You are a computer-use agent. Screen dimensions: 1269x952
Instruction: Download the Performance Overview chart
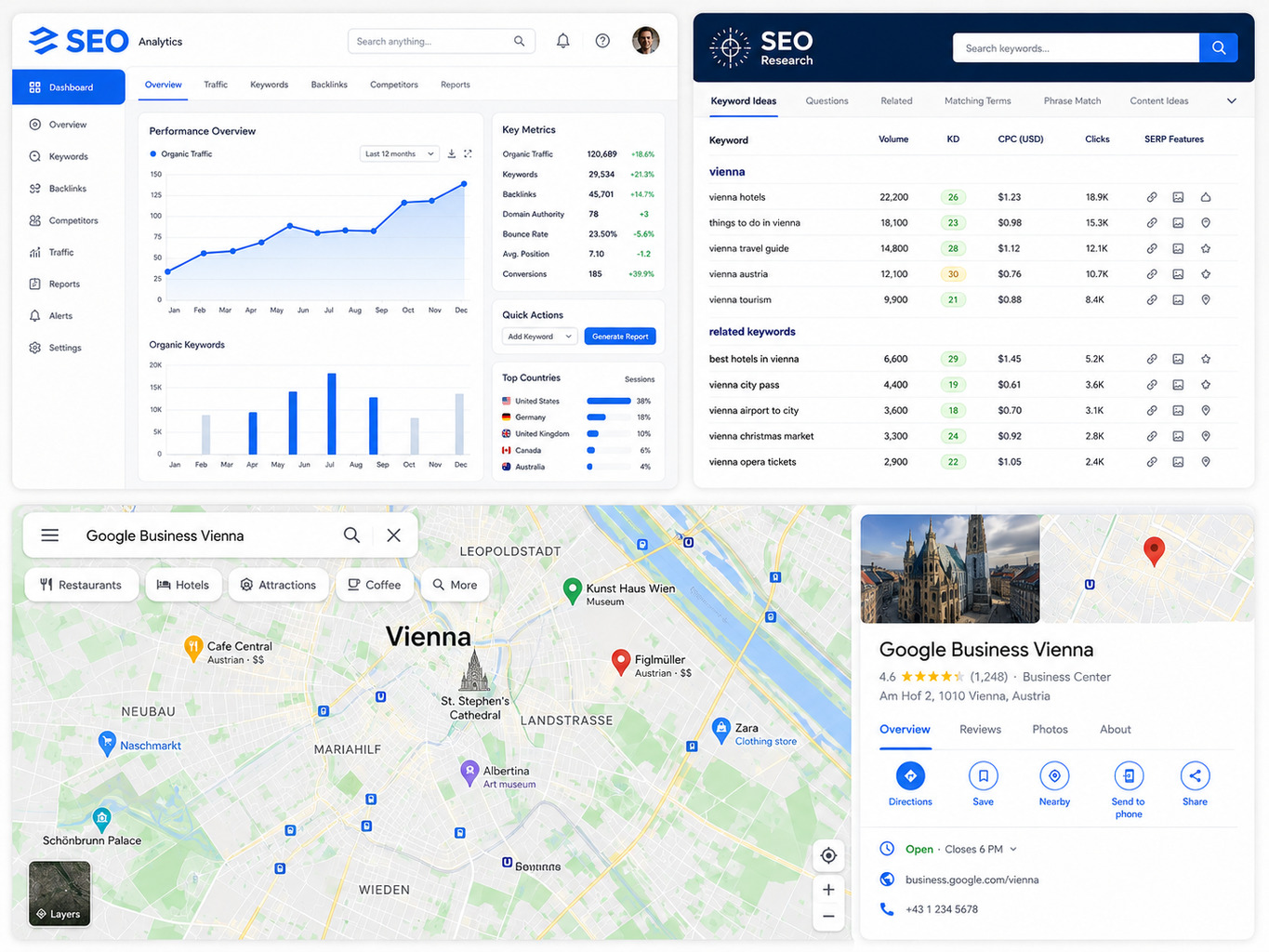coord(452,153)
